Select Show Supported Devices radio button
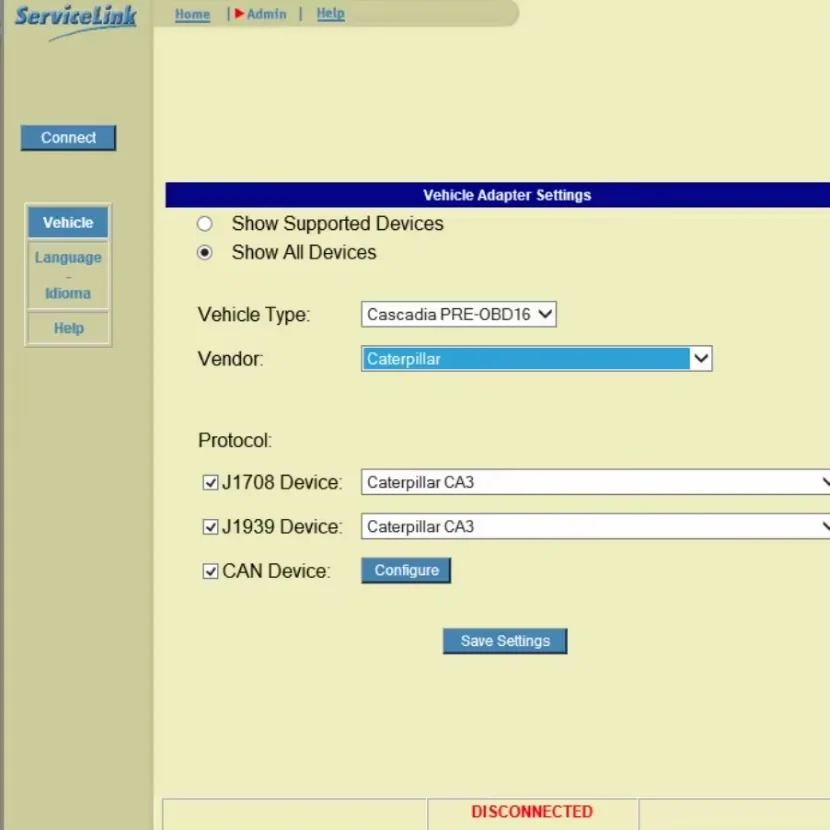The width and height of the screenshot is (830, 830). pos(205,224)
